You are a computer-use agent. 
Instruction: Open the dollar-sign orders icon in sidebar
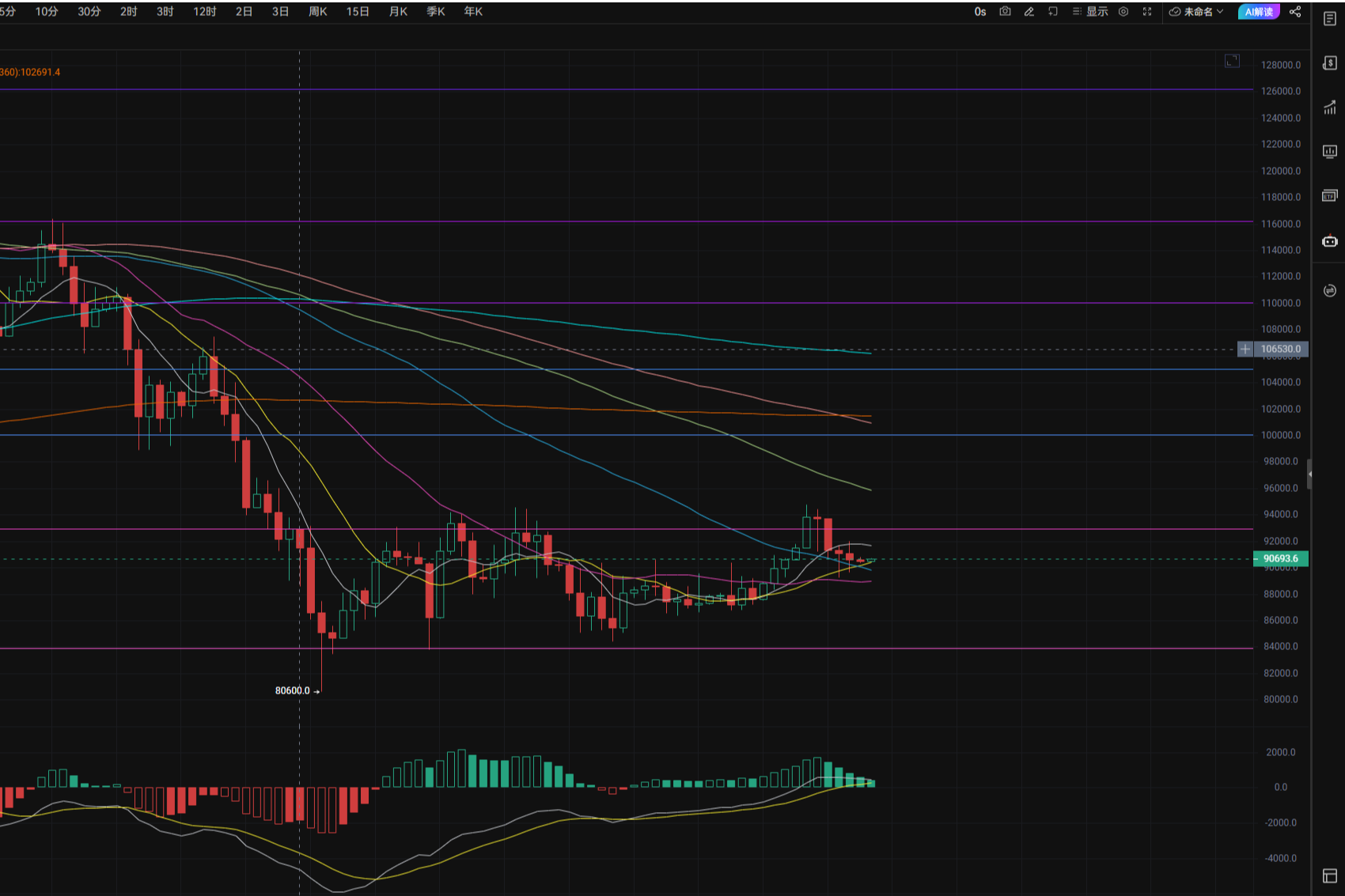pos(1330,63)
